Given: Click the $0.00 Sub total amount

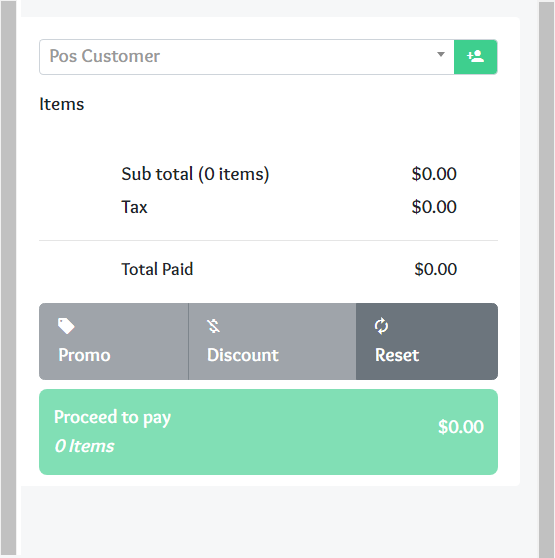Looking at the screenshot, I should (x=434, y=174).
